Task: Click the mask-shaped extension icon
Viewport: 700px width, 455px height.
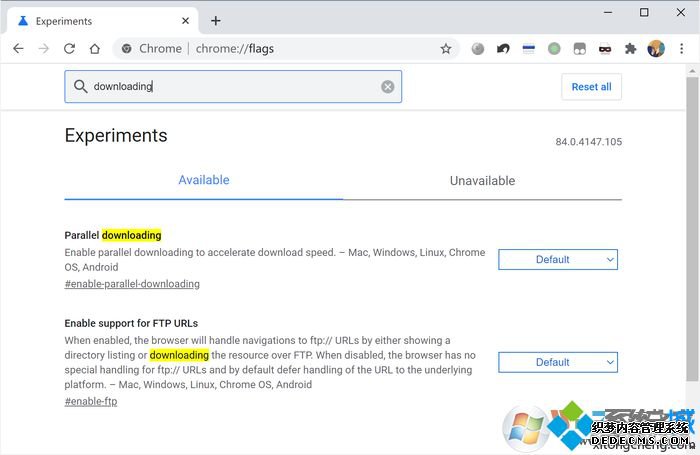Action: click(x=605, y=49)
